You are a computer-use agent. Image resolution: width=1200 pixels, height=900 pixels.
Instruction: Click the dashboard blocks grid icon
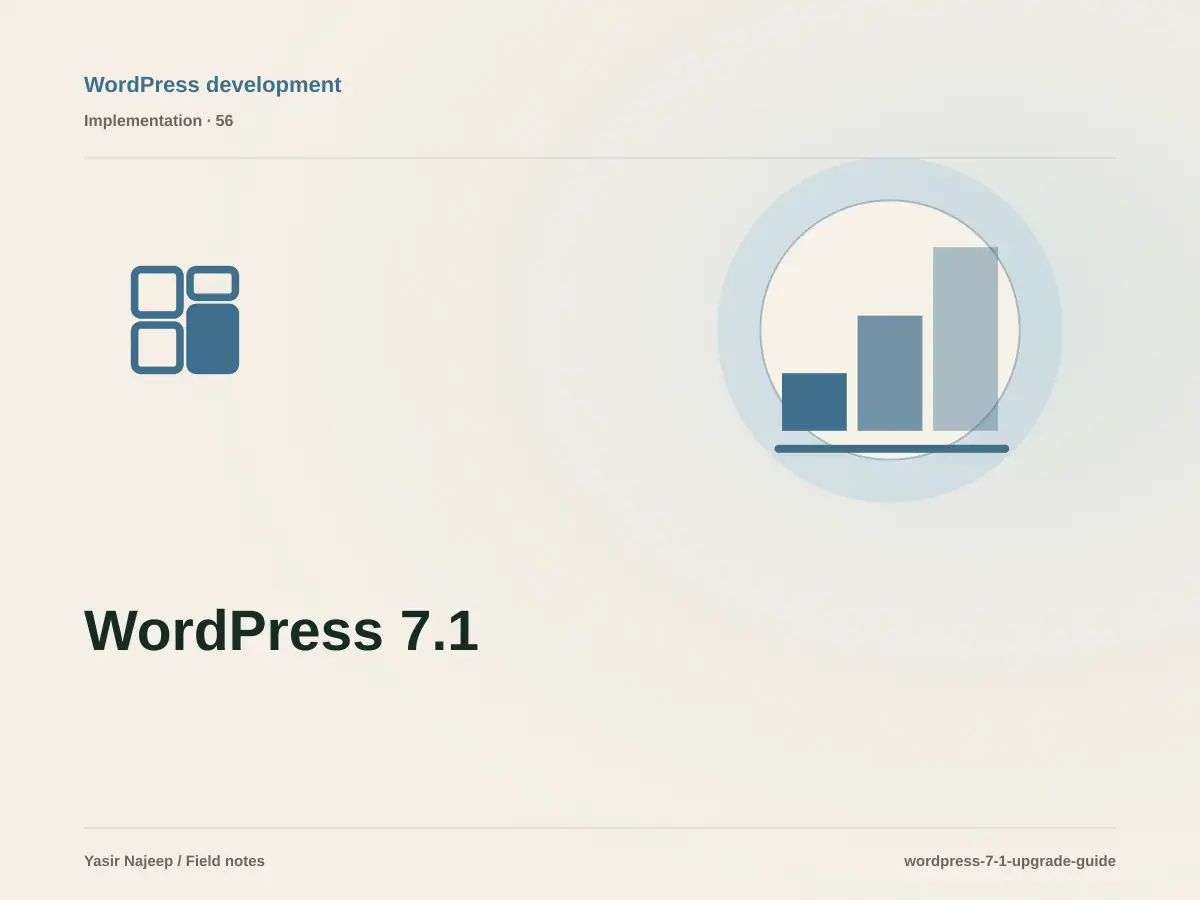tap(185, 320)
